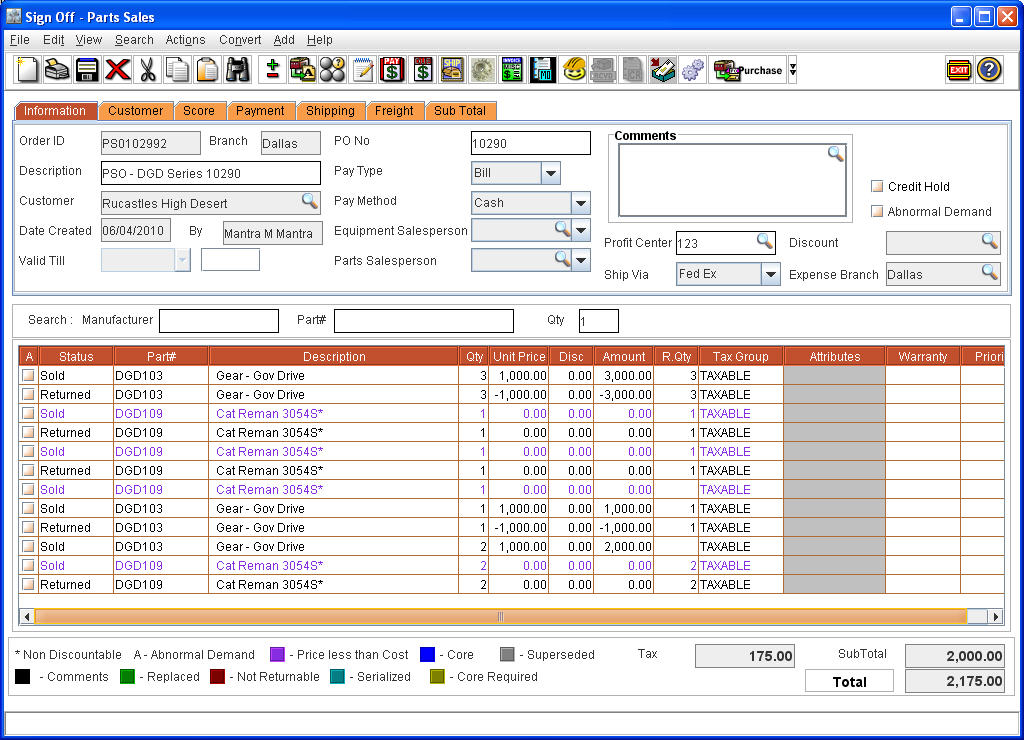Check the Sold DGD103 row with amount 3,000.00
Image resolution: width=1024 pixels, height=740 pixels.
click(x=28, y=376)
